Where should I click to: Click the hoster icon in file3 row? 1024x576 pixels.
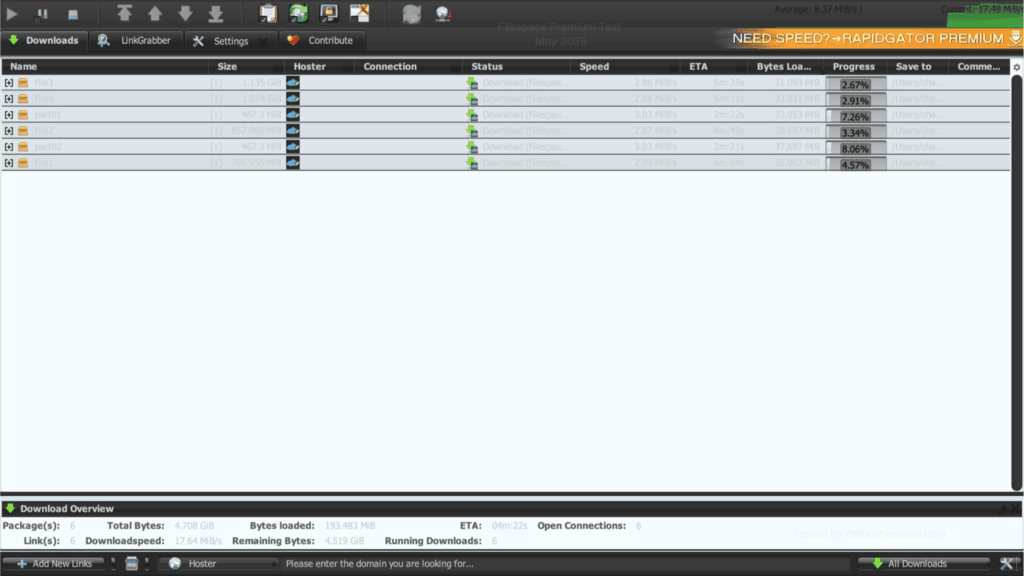click(x=293, y=83)
